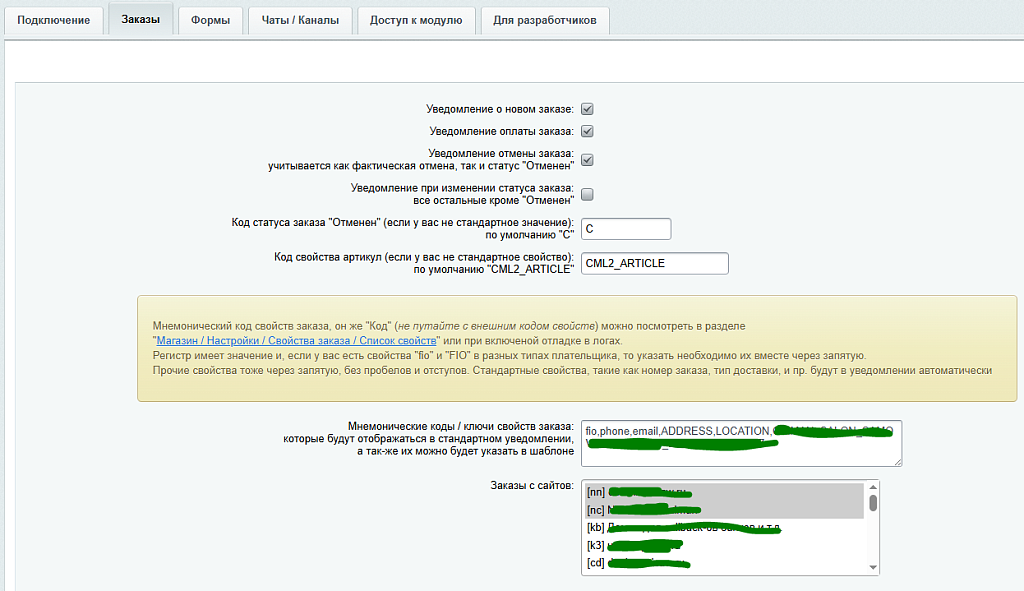Click sites list scroll up arrow

pos(873,487)
